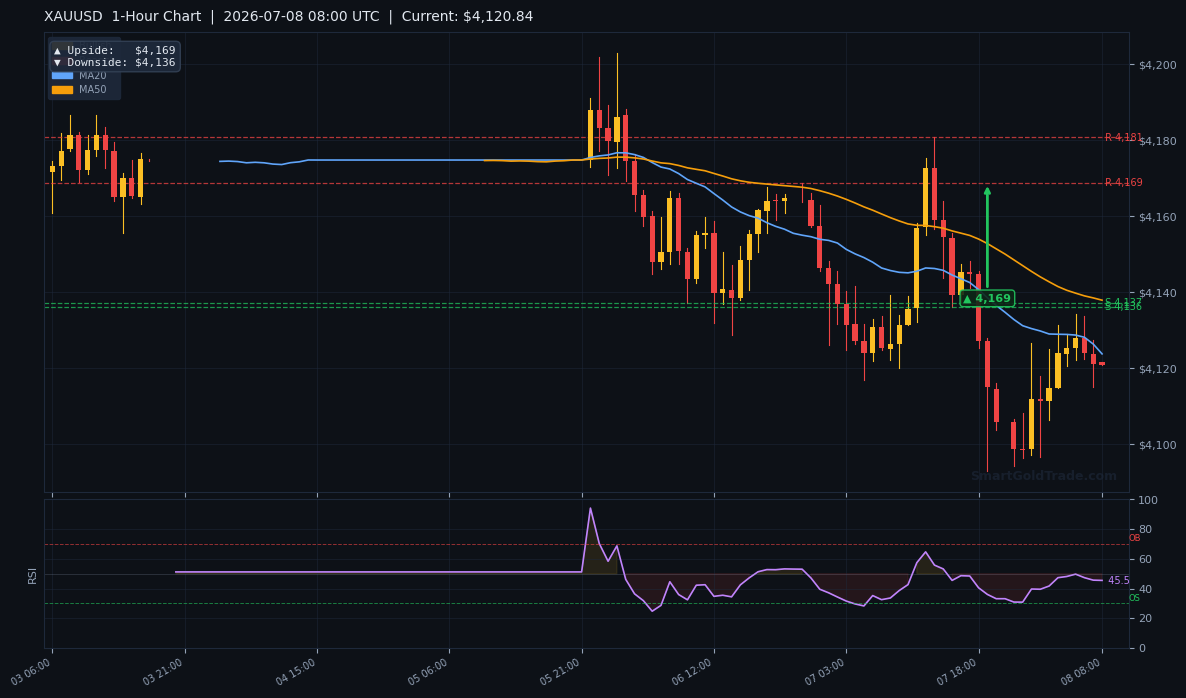
Task: Click the R 4,169 resistance label
Action: 1123,182
